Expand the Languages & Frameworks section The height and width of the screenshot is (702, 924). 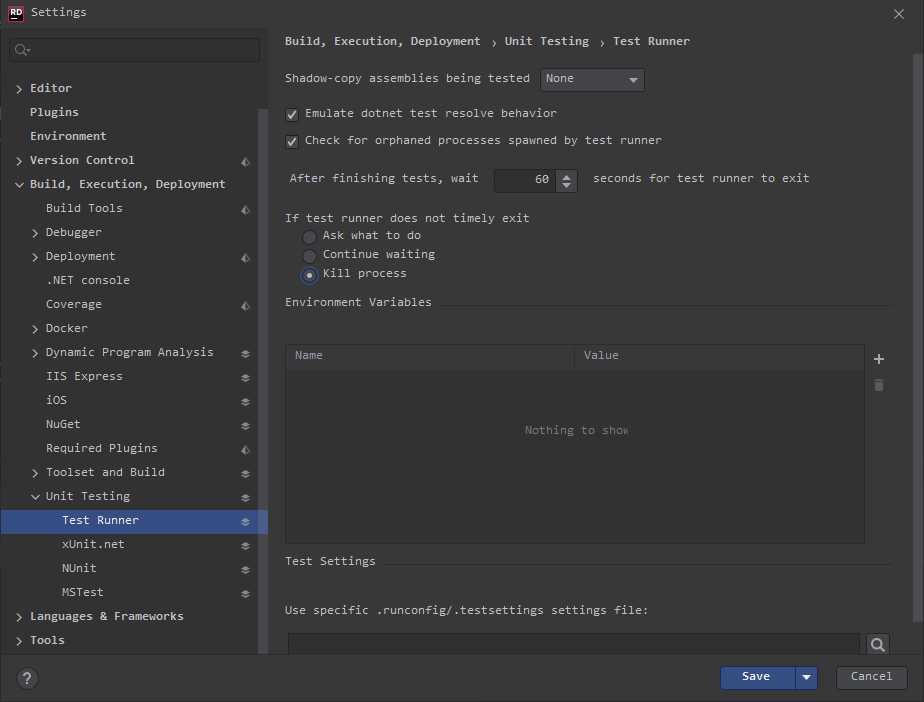coord(19,617)
